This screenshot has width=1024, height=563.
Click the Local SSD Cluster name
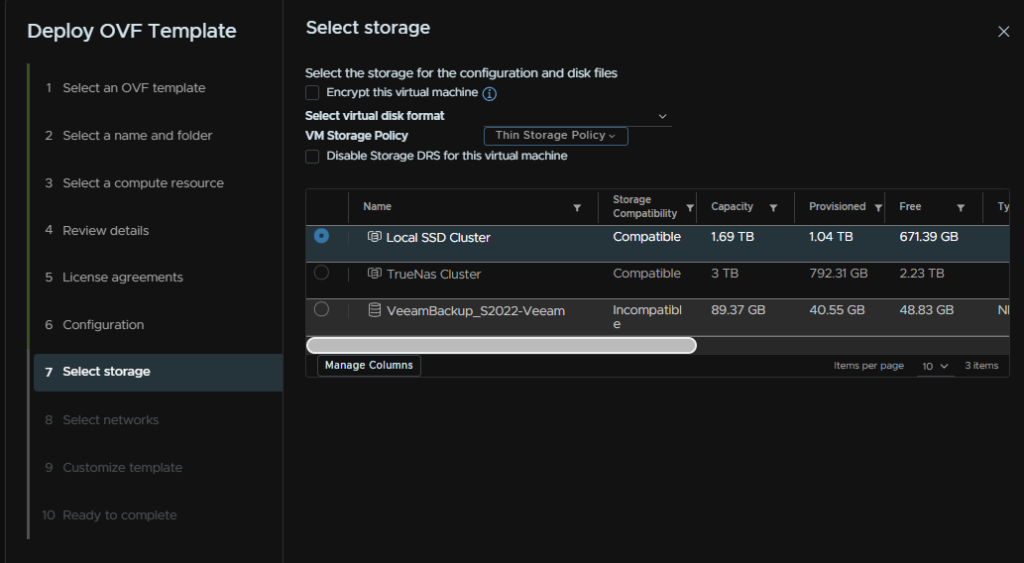point(438,238)
